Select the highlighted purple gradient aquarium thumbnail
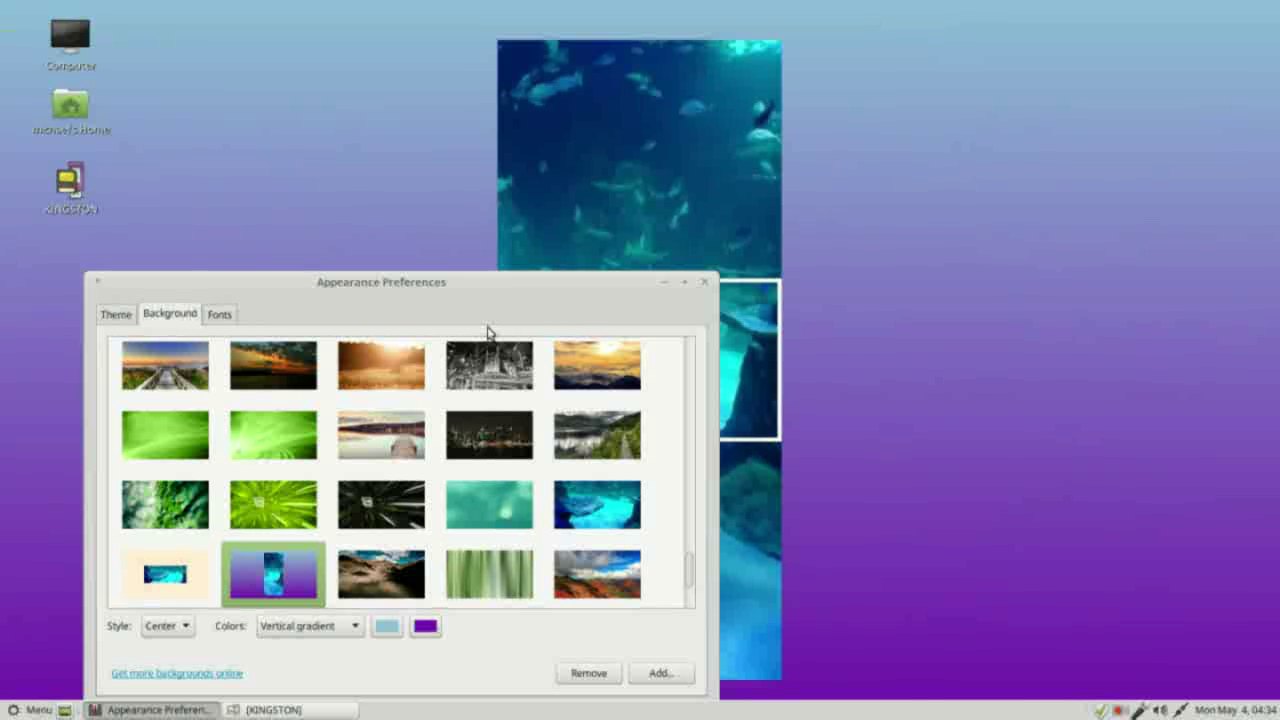Viewport: 1280px width, 720px height. tap(273, 575)
